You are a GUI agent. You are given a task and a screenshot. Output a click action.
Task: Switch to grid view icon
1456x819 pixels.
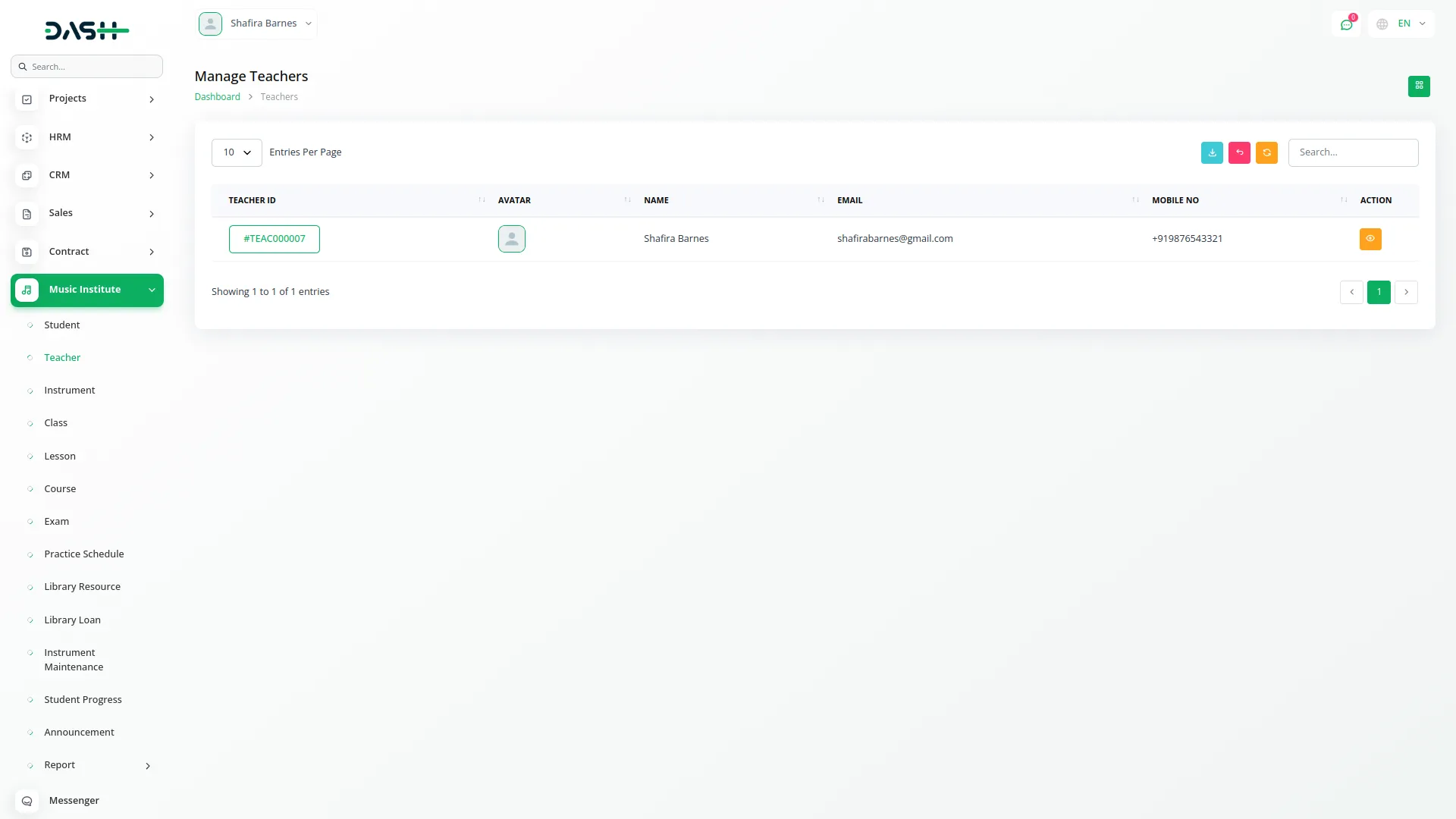click(x=1419, y=86)
